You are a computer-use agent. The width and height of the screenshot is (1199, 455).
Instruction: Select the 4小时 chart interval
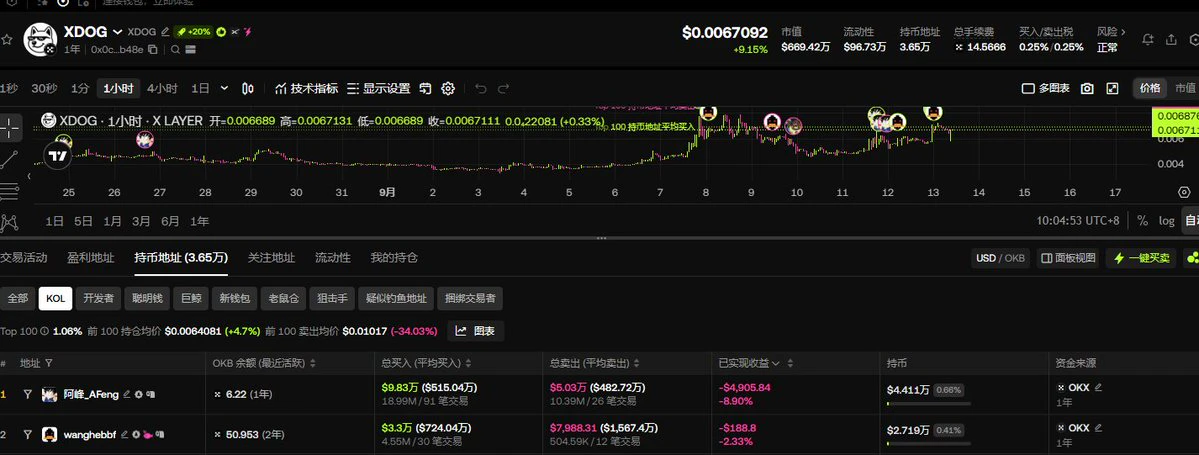(x=162, y=89)
